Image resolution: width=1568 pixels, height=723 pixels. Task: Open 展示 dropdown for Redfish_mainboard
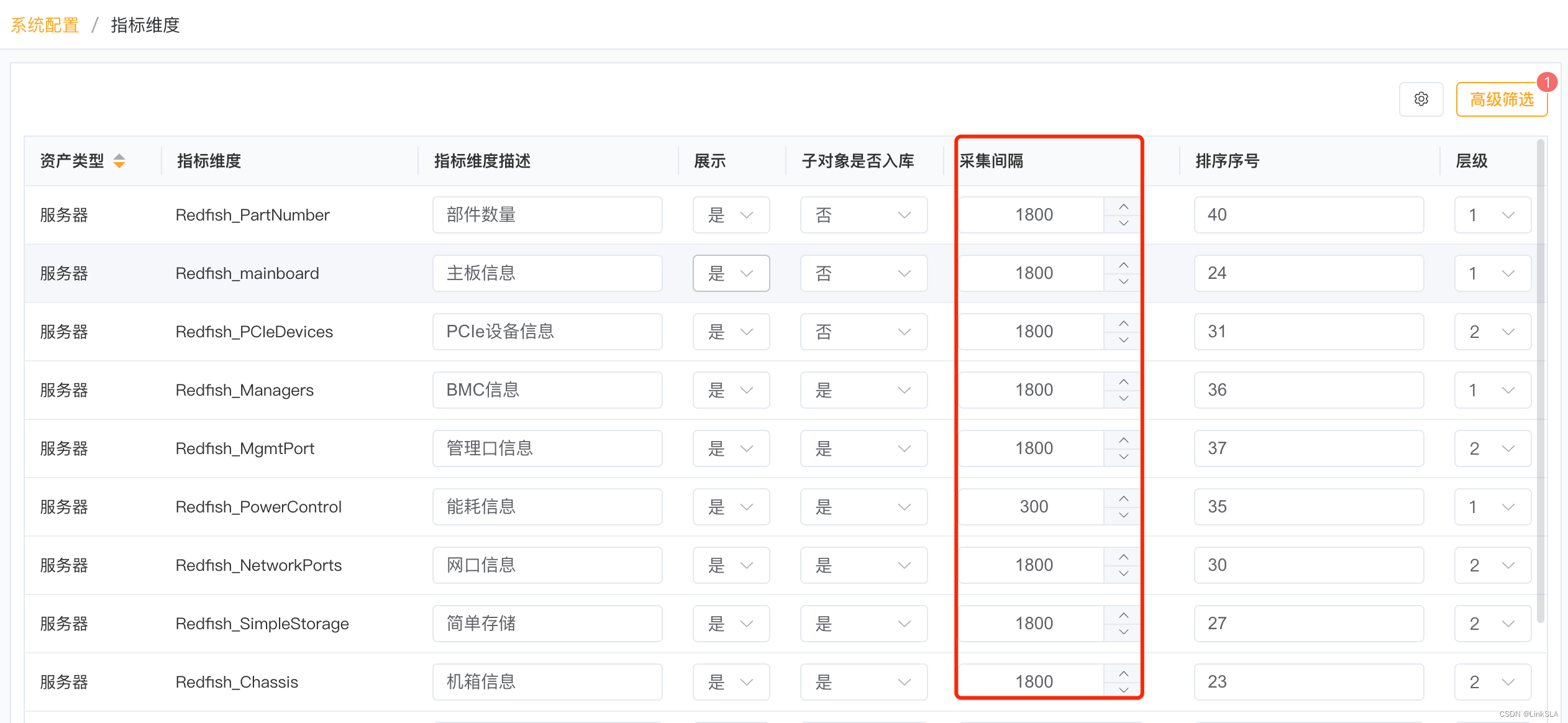point(731,273)
